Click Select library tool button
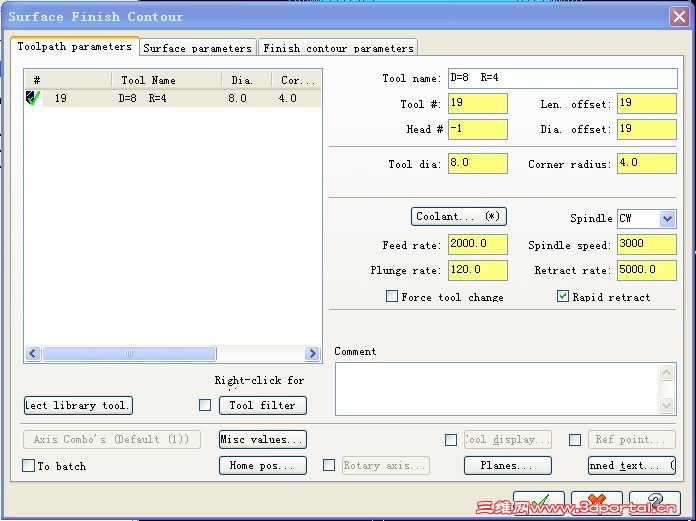This screenshot has height=521, width=696. click(78, 405)
